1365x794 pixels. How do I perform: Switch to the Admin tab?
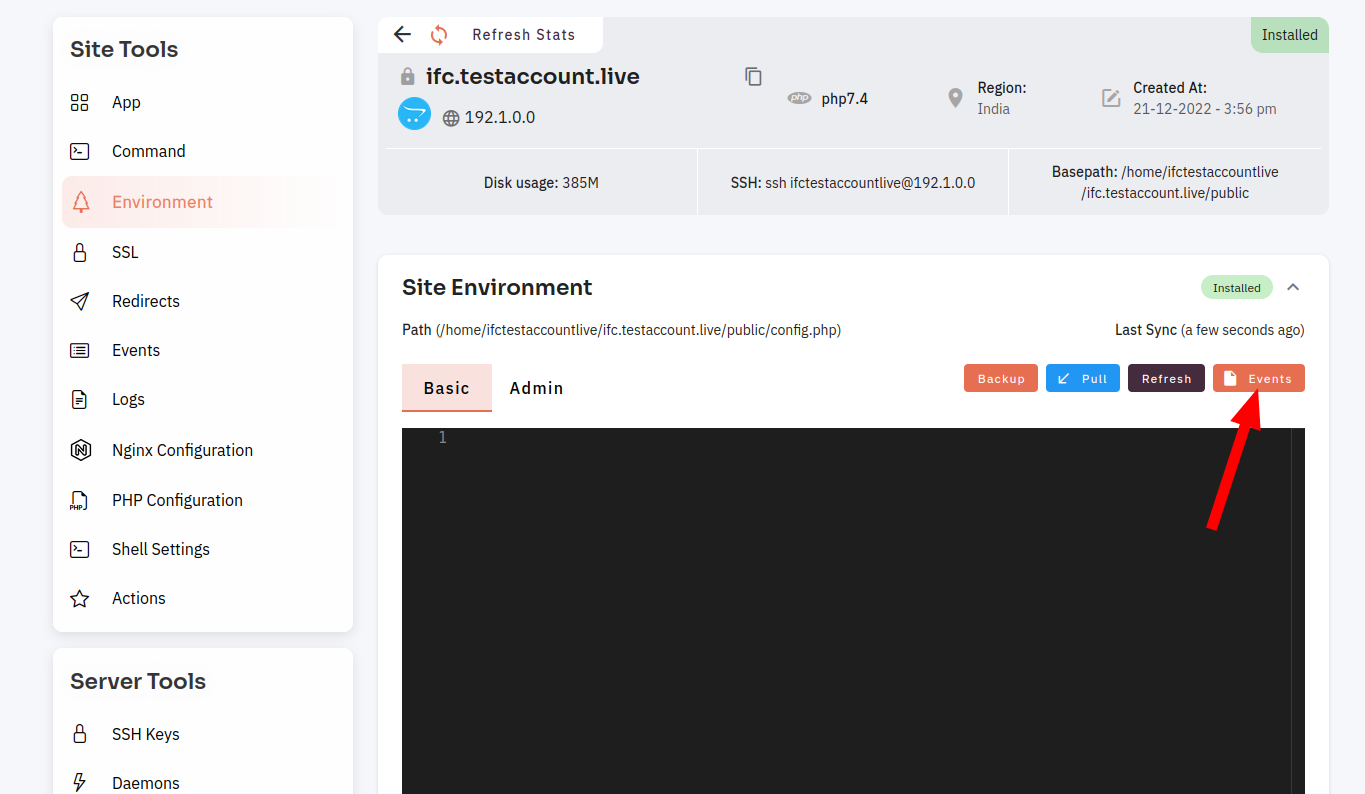coord(537,388)
